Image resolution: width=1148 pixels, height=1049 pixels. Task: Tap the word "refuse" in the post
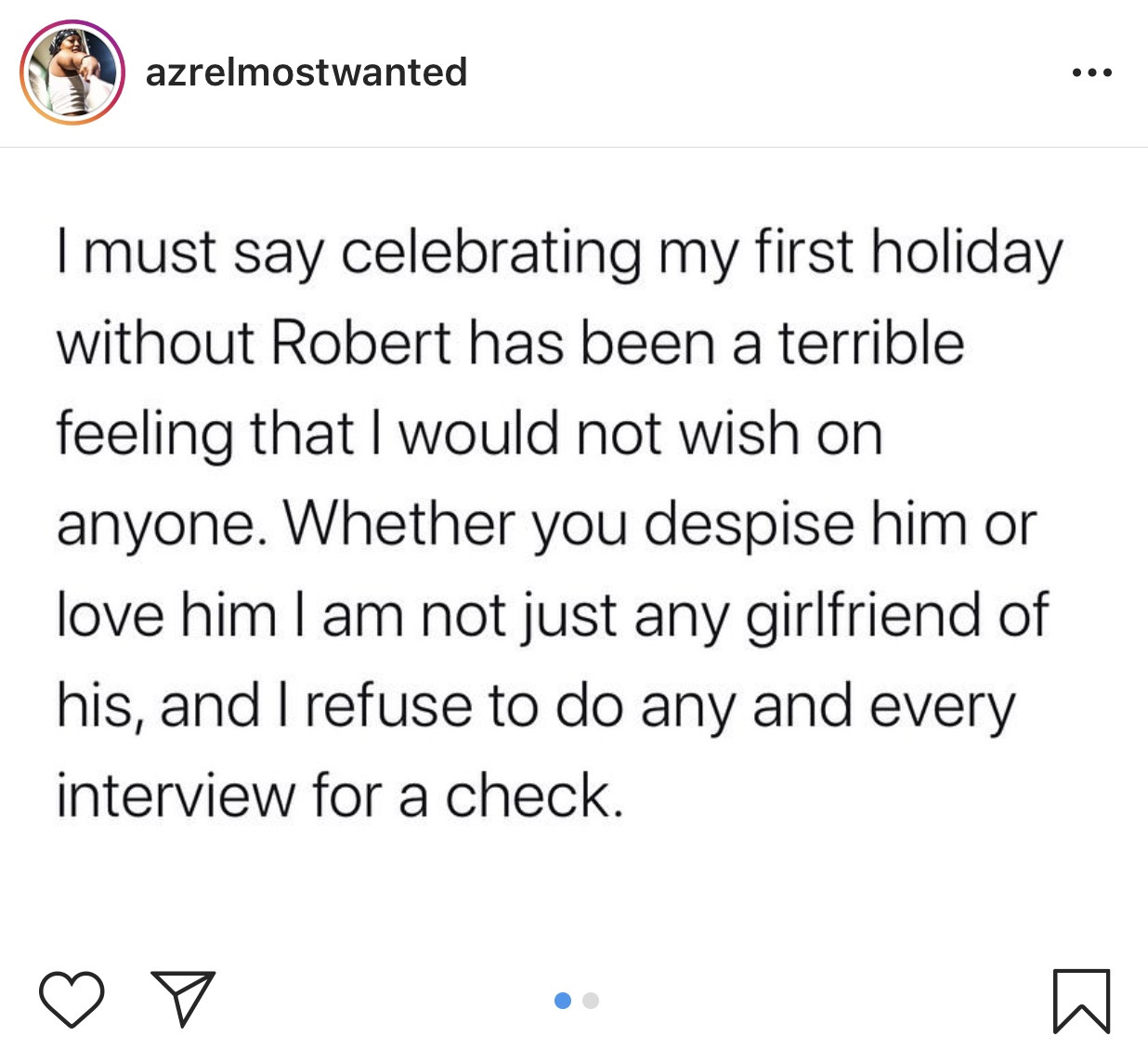tap(388, 706)
